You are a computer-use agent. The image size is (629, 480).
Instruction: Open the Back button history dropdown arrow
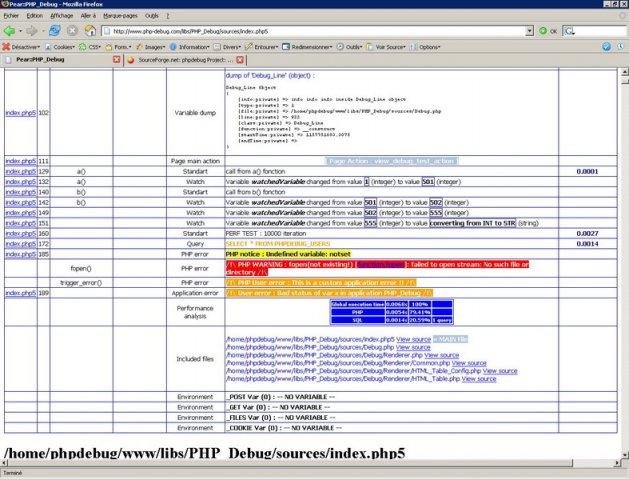click(x=20, y=31)
